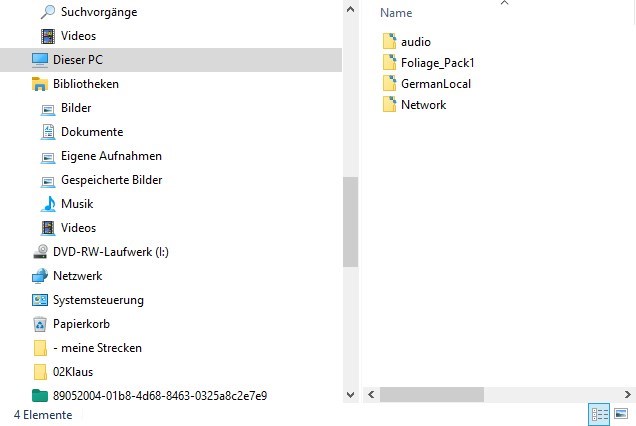The height and width of the screenshot is (426, 636).
Task: Open the Musik note icon
Action: 48,204
